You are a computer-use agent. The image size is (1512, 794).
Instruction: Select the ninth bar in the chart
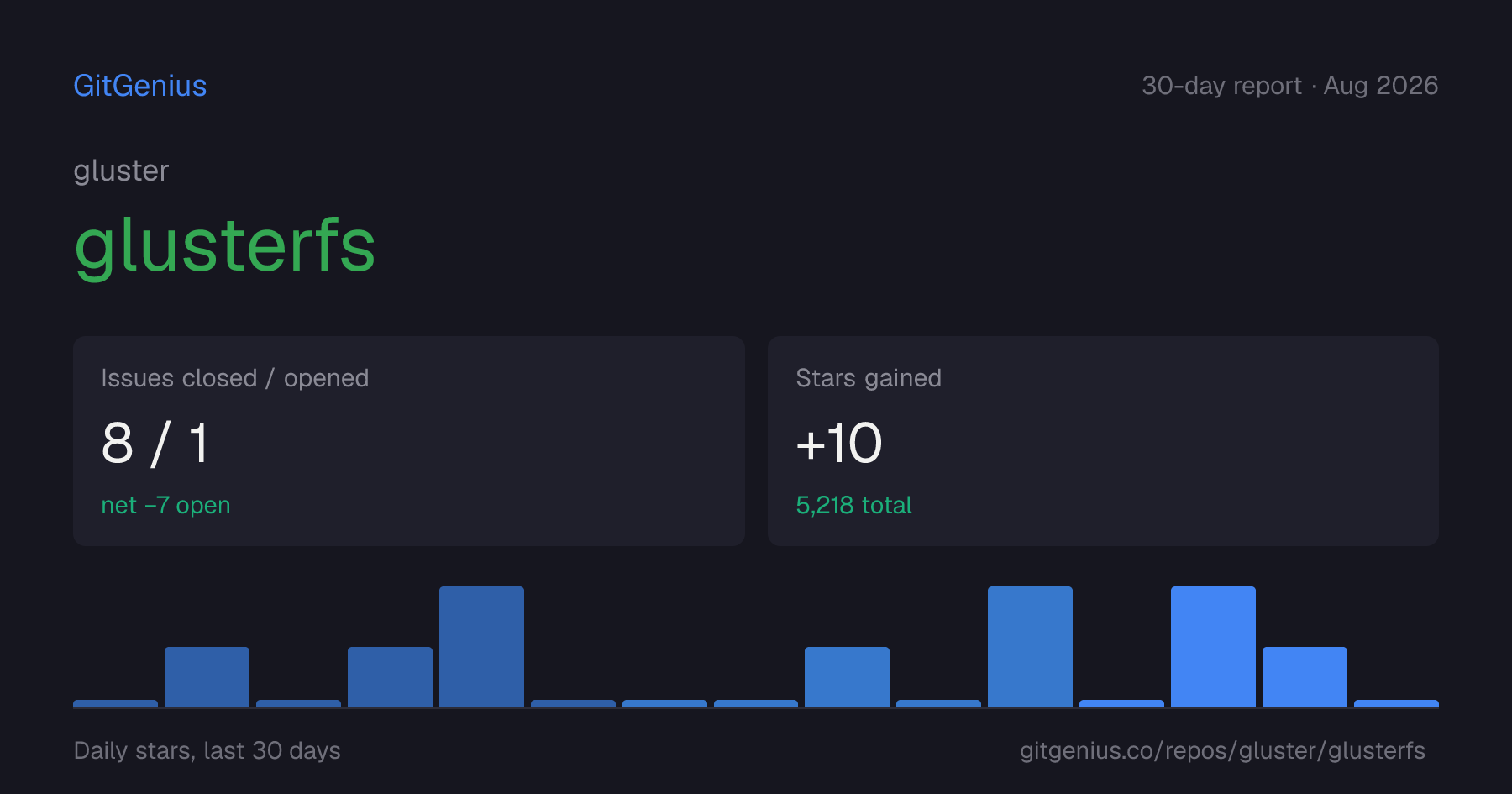[847, 677]
